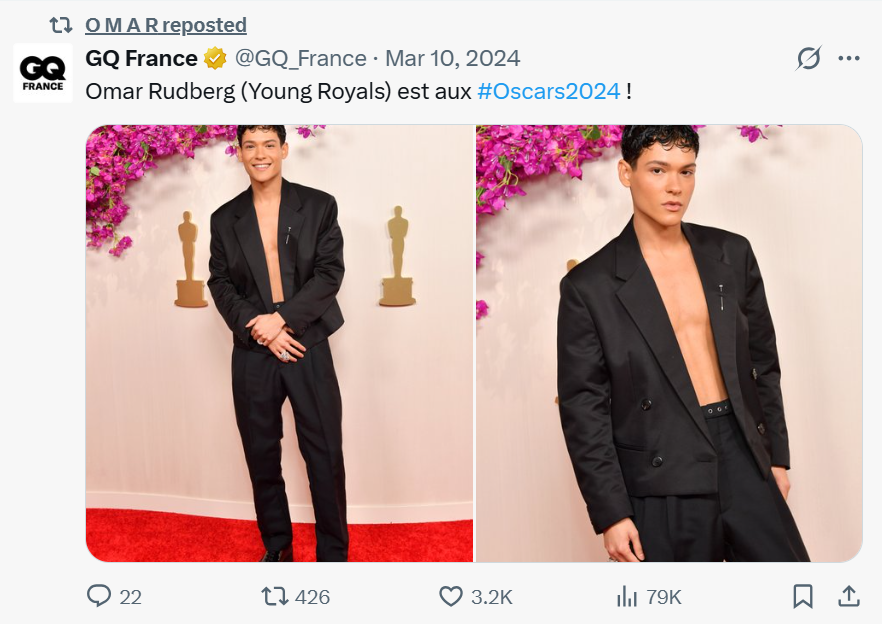Viewport: 882px width, 624px height.
Task: Click the GQ France profile avatar
Action: [x=43, y=72]
